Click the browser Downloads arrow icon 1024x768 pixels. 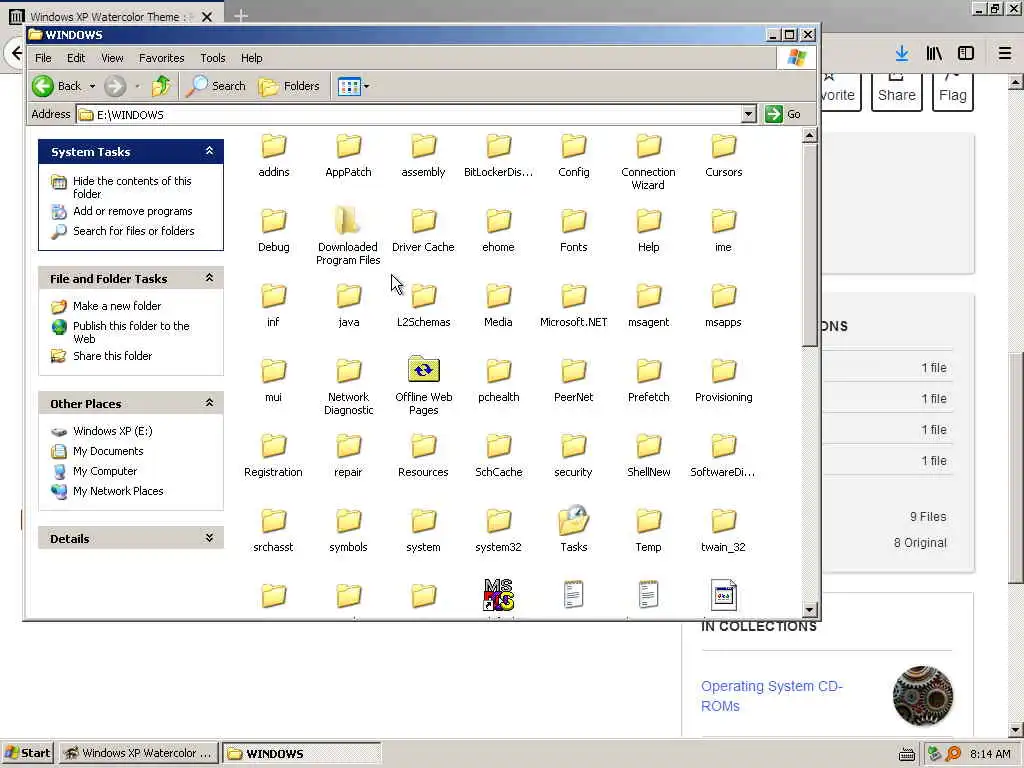[902, 54]
